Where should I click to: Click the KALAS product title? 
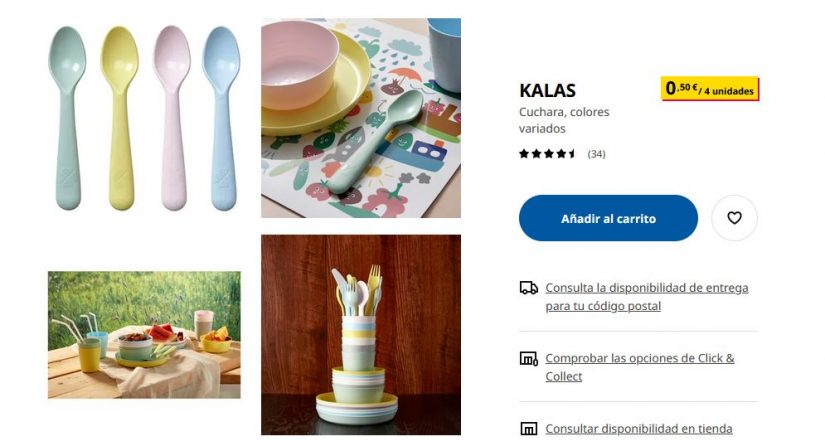coord(547,90)
